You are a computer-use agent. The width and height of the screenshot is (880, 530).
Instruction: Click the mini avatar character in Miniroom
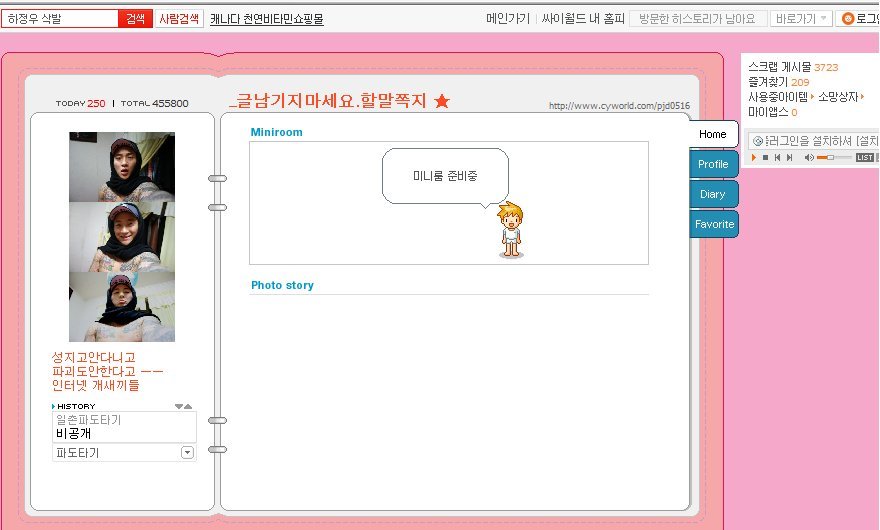(511, 230)
